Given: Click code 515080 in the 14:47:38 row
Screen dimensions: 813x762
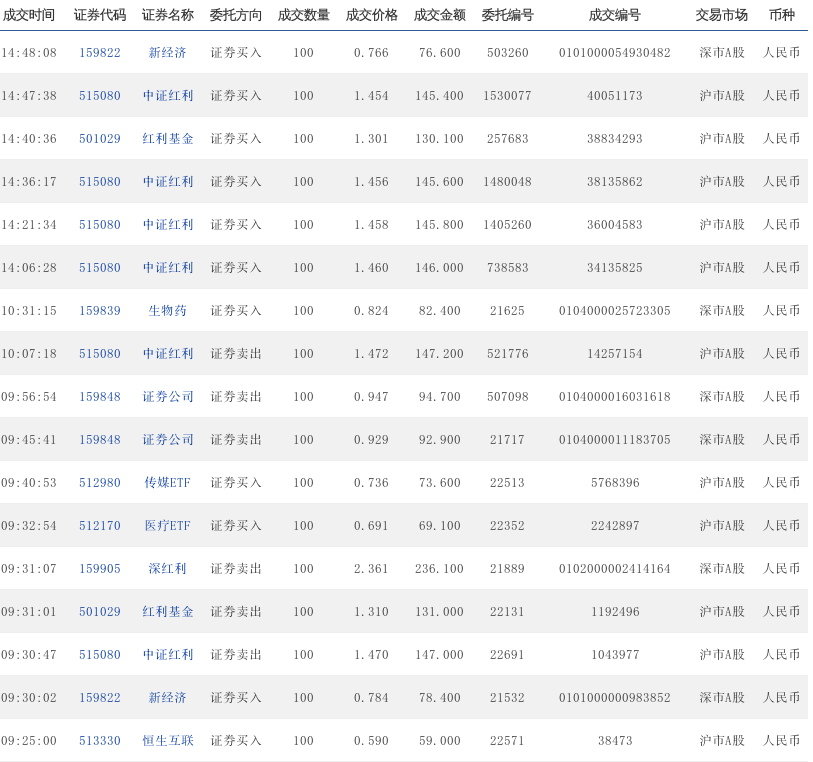Looking at the screenshot, I should 100,96.
